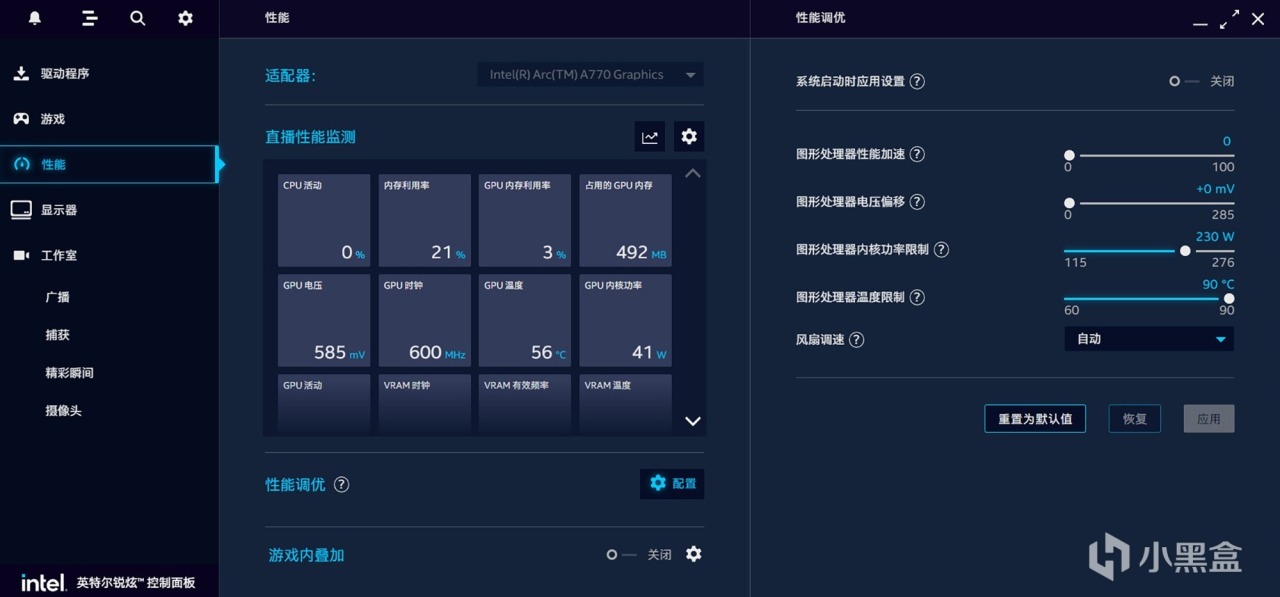Click the gamepad icon beside 游戏
The height and width of the screenshot is (597, 1280).
tap(20, 119)
